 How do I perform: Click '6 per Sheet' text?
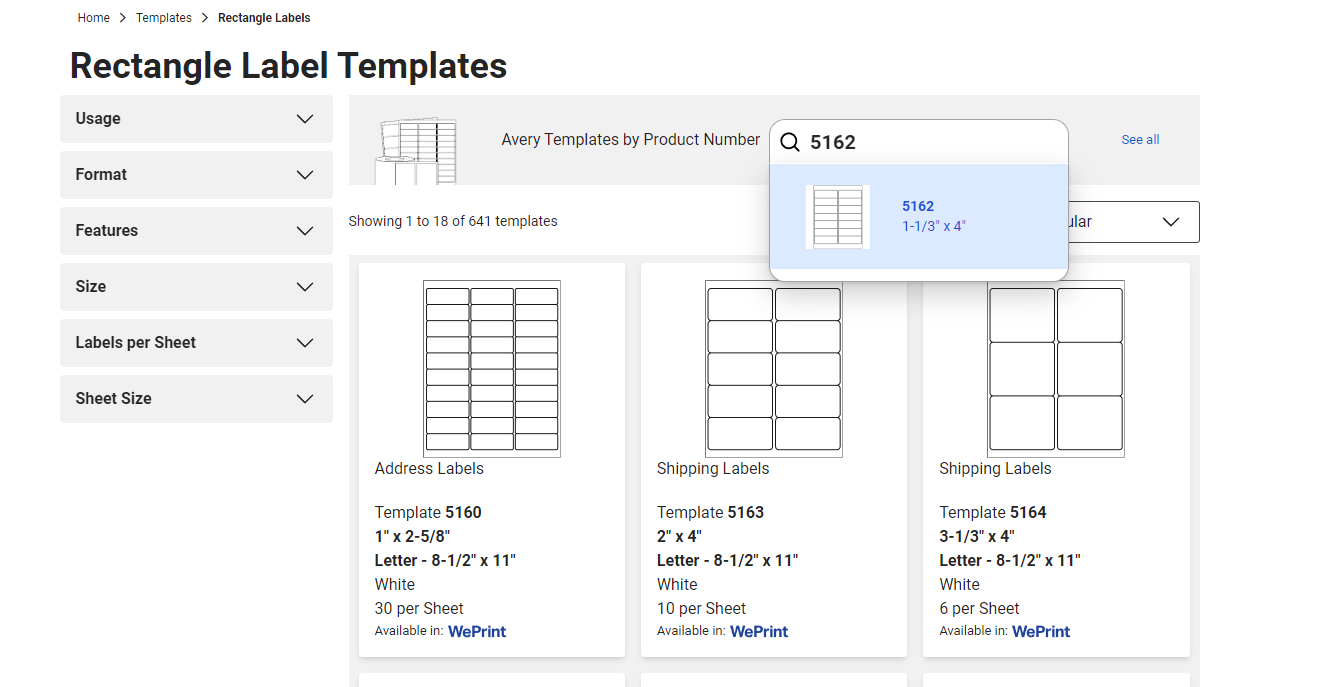point(979,609)
